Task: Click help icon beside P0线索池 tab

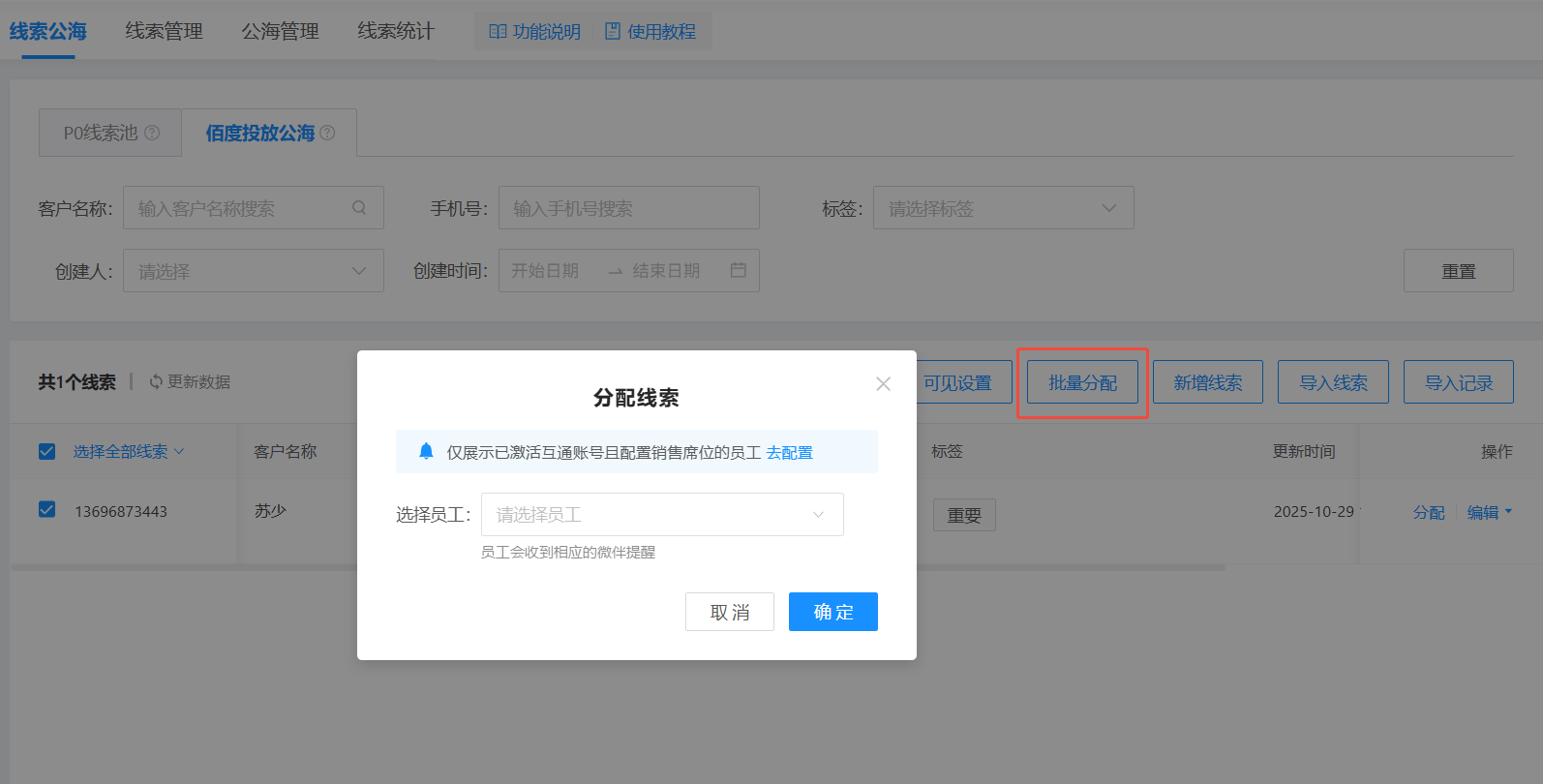Action: pyautogui.click(x=152, y=133)
